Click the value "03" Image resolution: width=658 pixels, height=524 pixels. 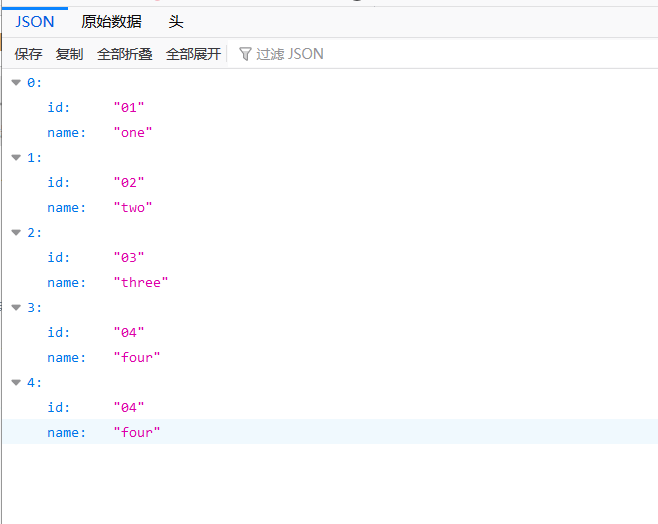pos(129,258)
